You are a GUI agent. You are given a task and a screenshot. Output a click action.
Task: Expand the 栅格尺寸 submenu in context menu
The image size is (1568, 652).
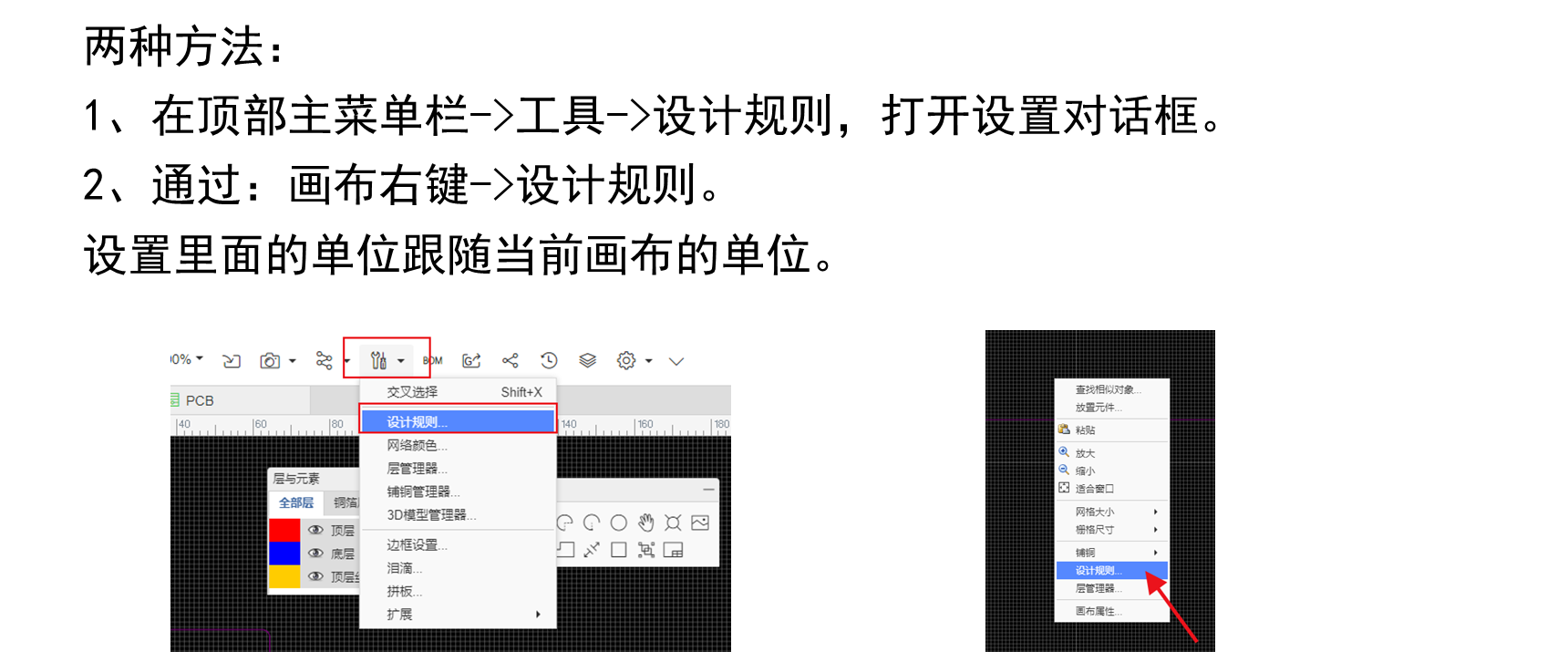[x=1156, y=530]
